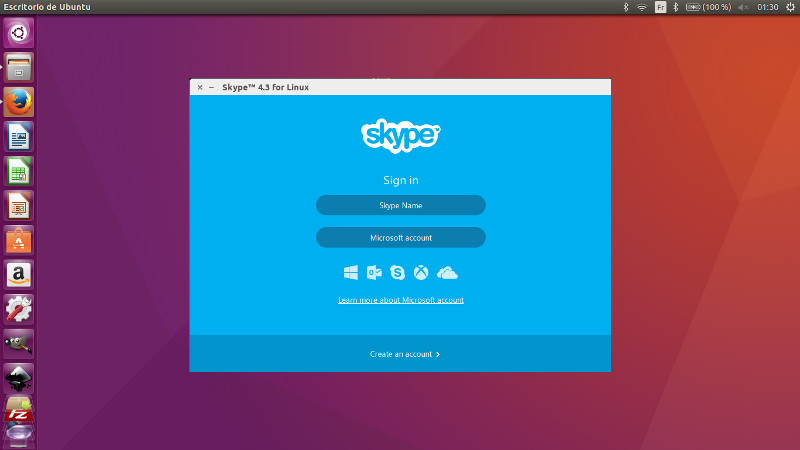The width and height of the screenshot is (800, 450).
Task: Open first Bluetooth indicator left of Wi-Fi
Action: [x=626, y=7]
